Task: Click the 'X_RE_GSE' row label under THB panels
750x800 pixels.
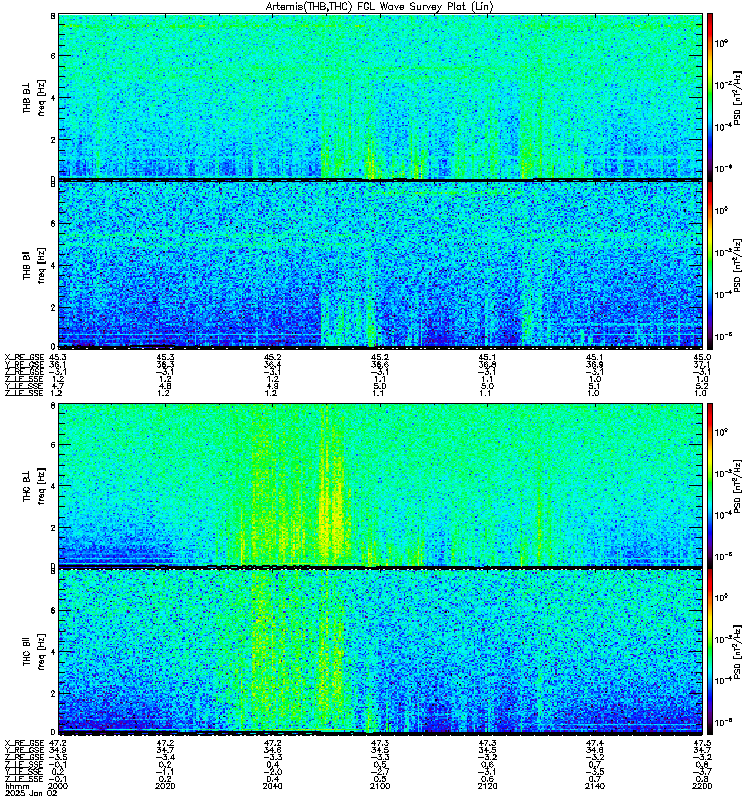Action: 24,358
